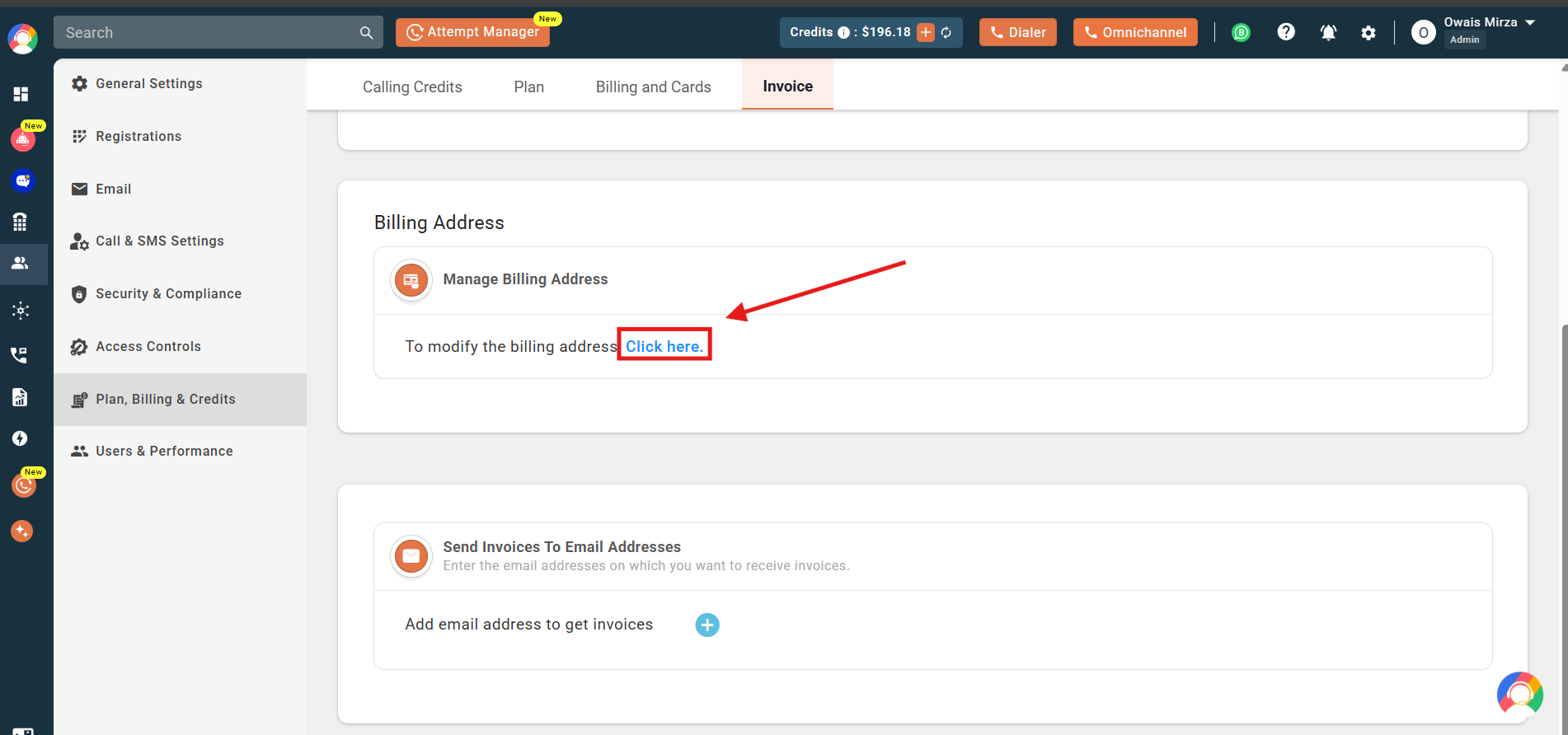Click the Admin role badge
1568x735 pixels.
(x=1465, y=40)
